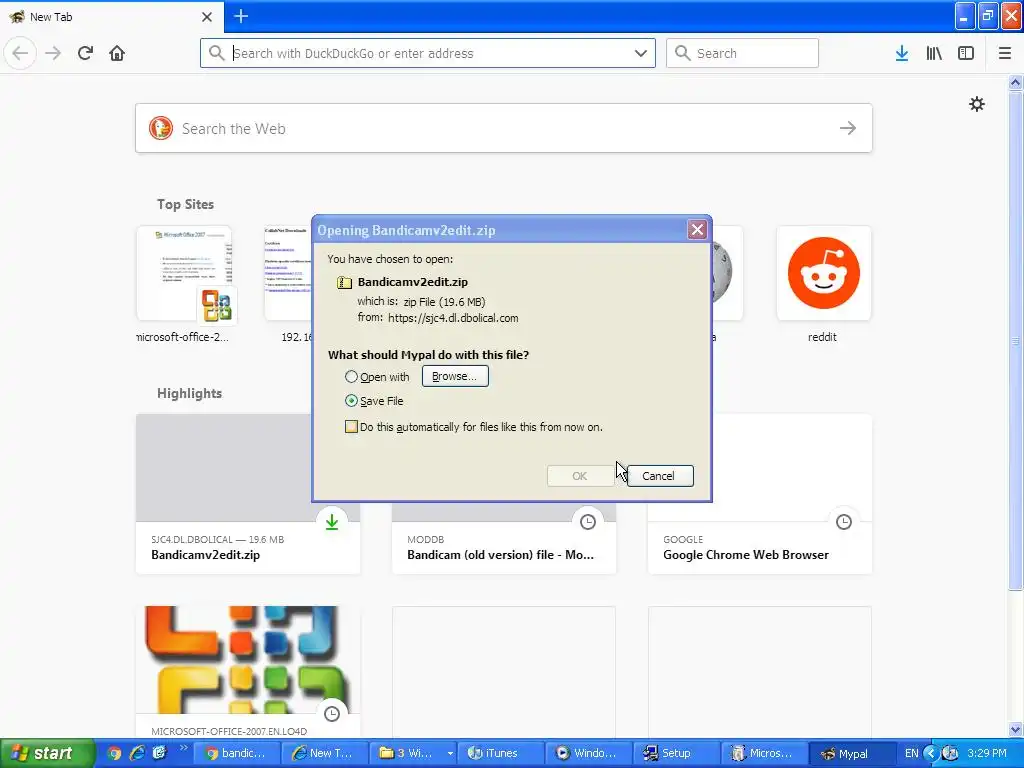Switch to the New T... taskbar item
The height and width of the screenshot is (768, 1024).
[x=325, y=753]
